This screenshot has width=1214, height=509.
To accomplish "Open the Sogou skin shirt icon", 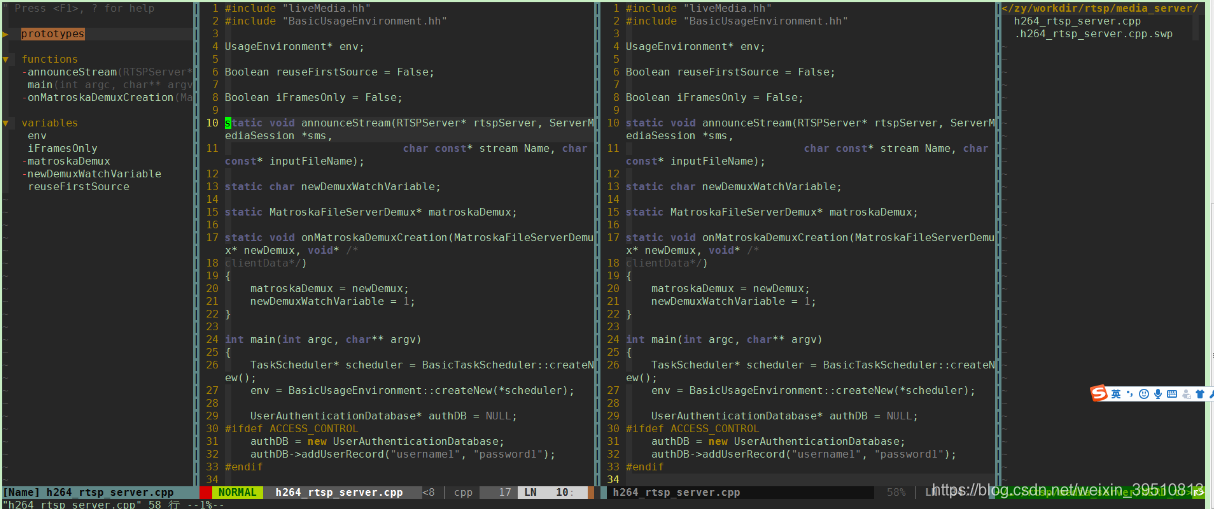I will pos(1200,394).
